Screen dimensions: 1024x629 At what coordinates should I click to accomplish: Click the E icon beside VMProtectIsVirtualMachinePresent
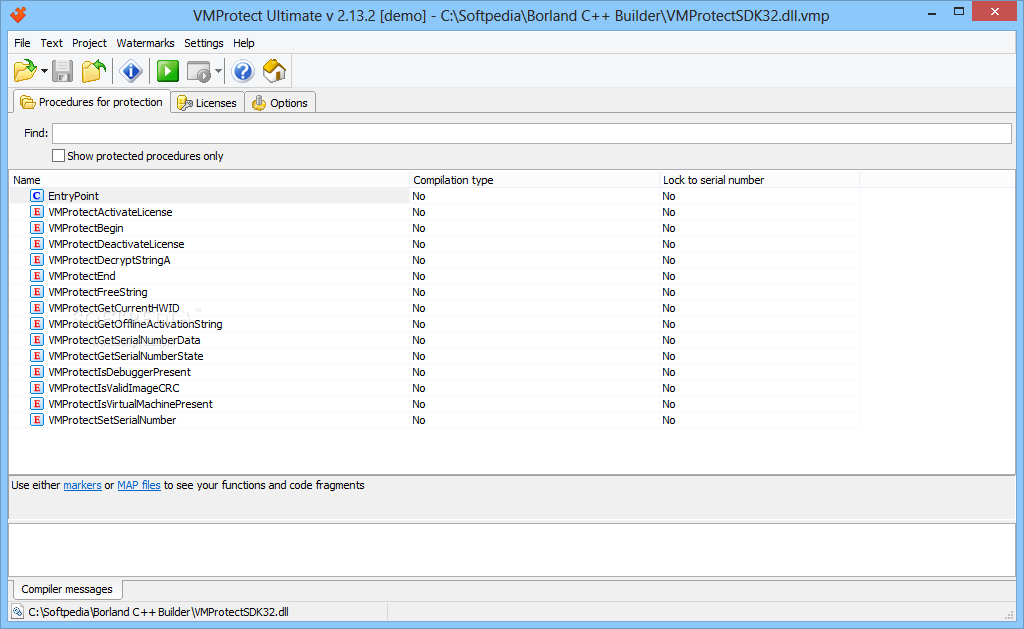coord(37,404)
